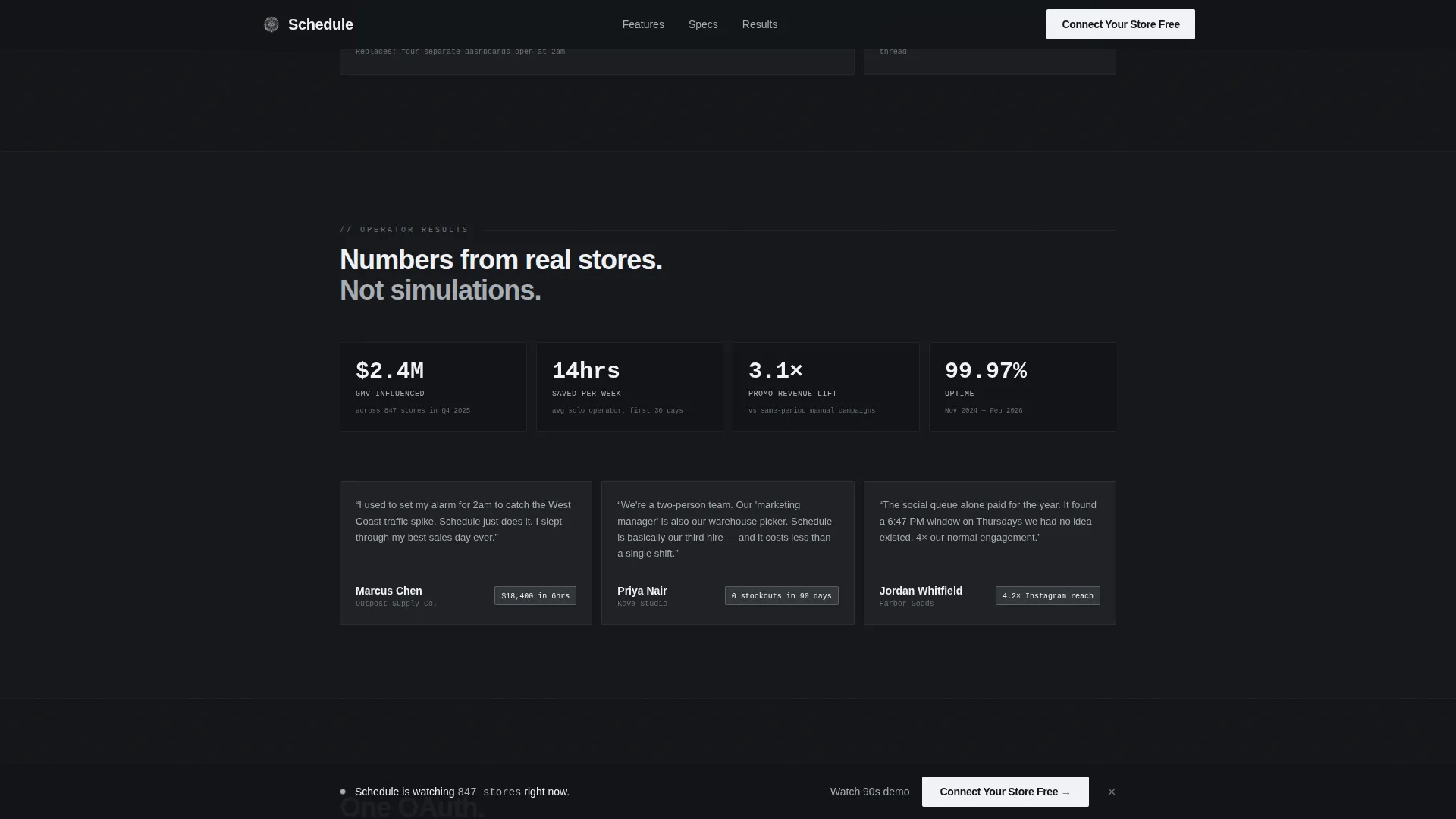
Task: Click 'avg solo operator, first 30 days' note
Action: tap(617, 410)
